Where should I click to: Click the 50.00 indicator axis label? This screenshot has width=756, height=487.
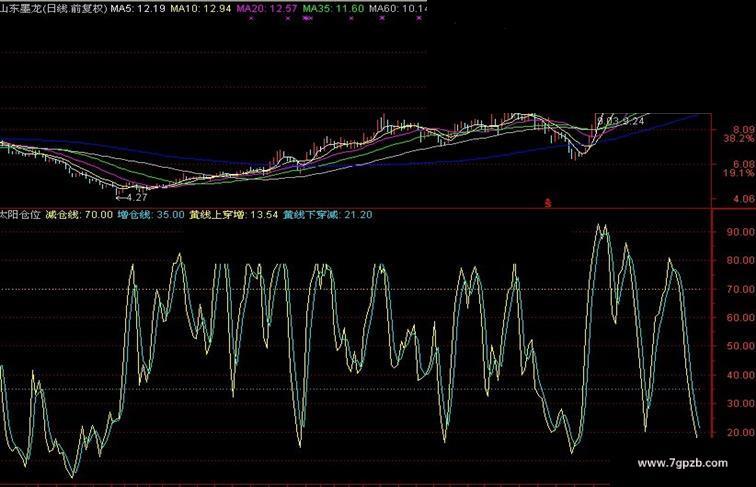(x=741, y=346)
